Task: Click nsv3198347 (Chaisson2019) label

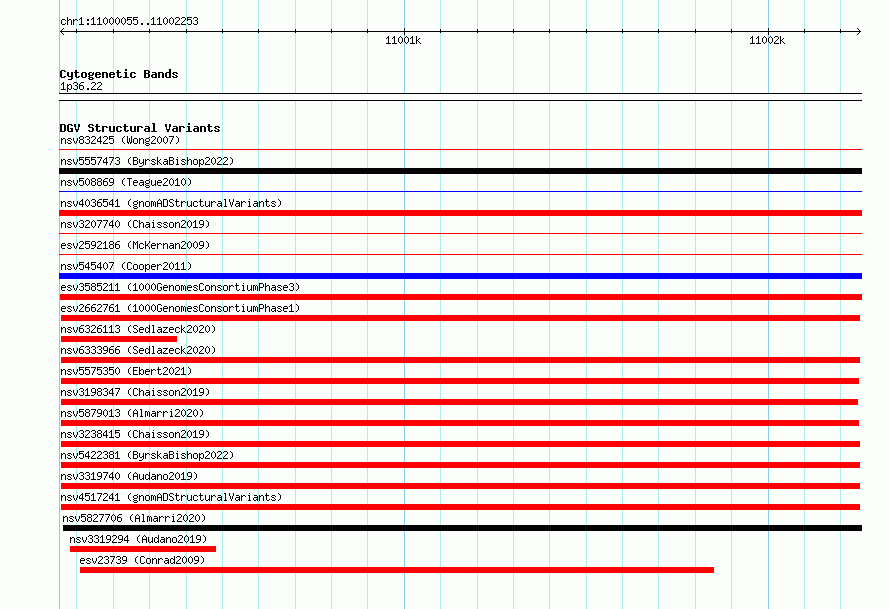Action: click(135, 392)
